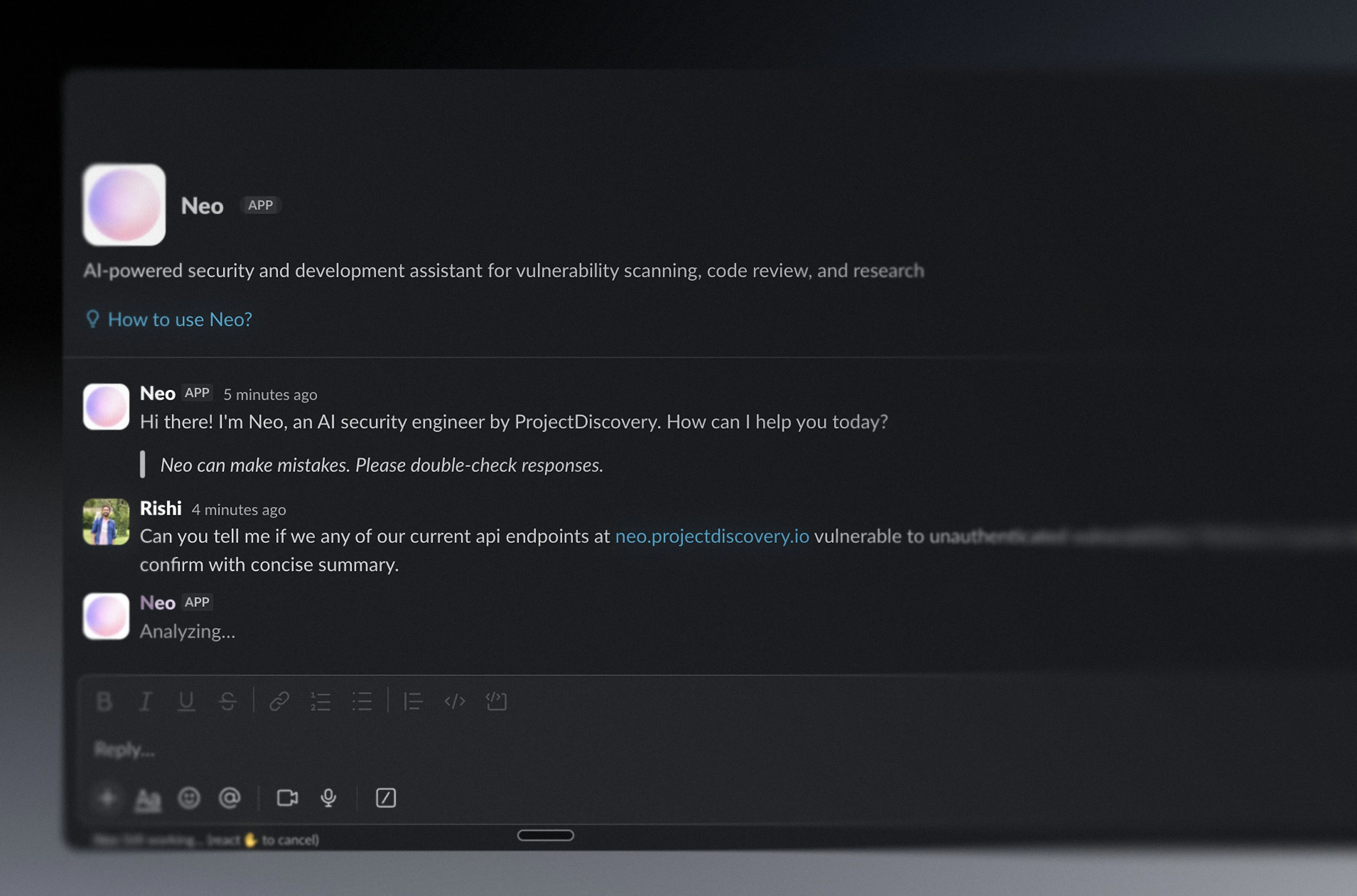Insert a link with the chain icon
1357x896 pixels.
[279, 701]
